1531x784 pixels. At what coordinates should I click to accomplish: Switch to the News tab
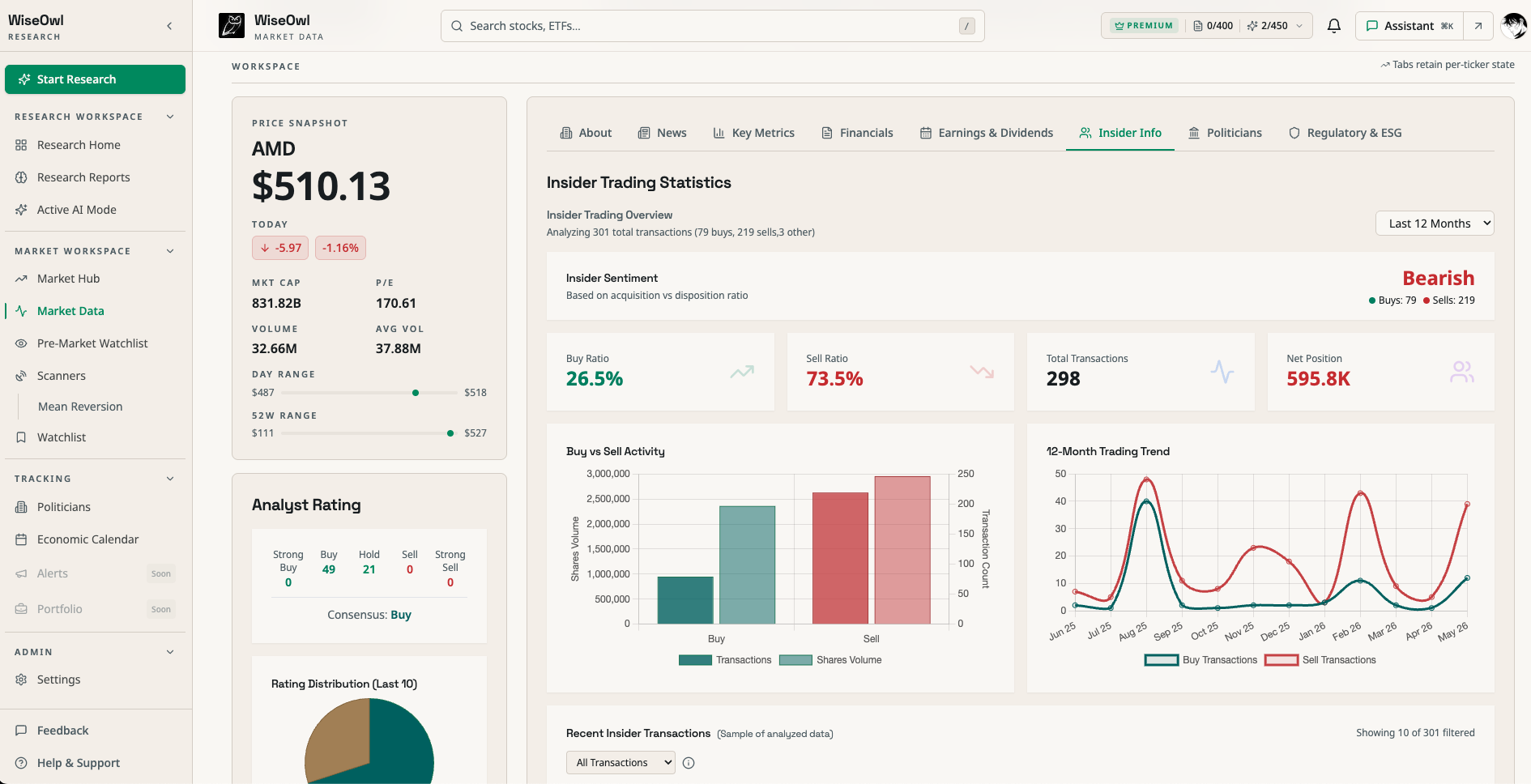662,133
